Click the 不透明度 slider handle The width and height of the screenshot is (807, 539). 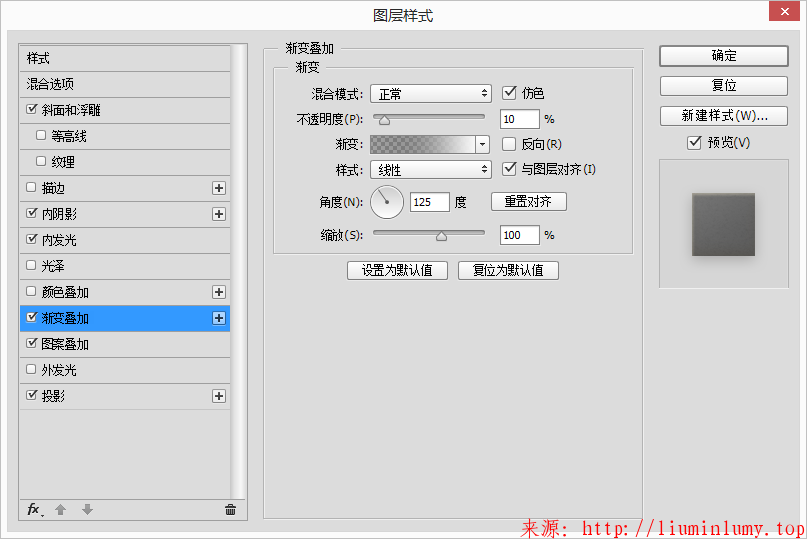point(384,120)
